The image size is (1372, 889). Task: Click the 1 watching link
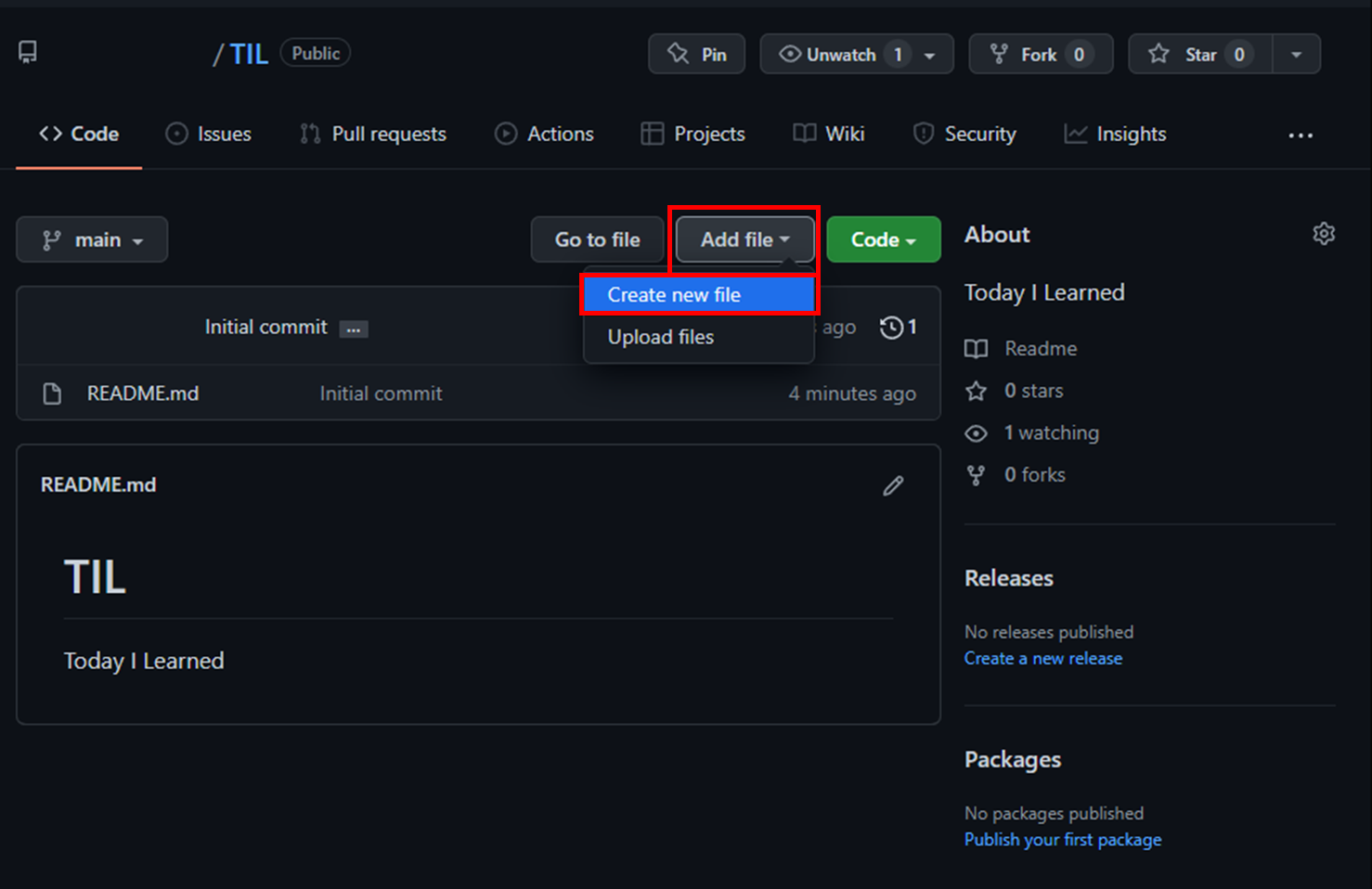click(1052, 432)
